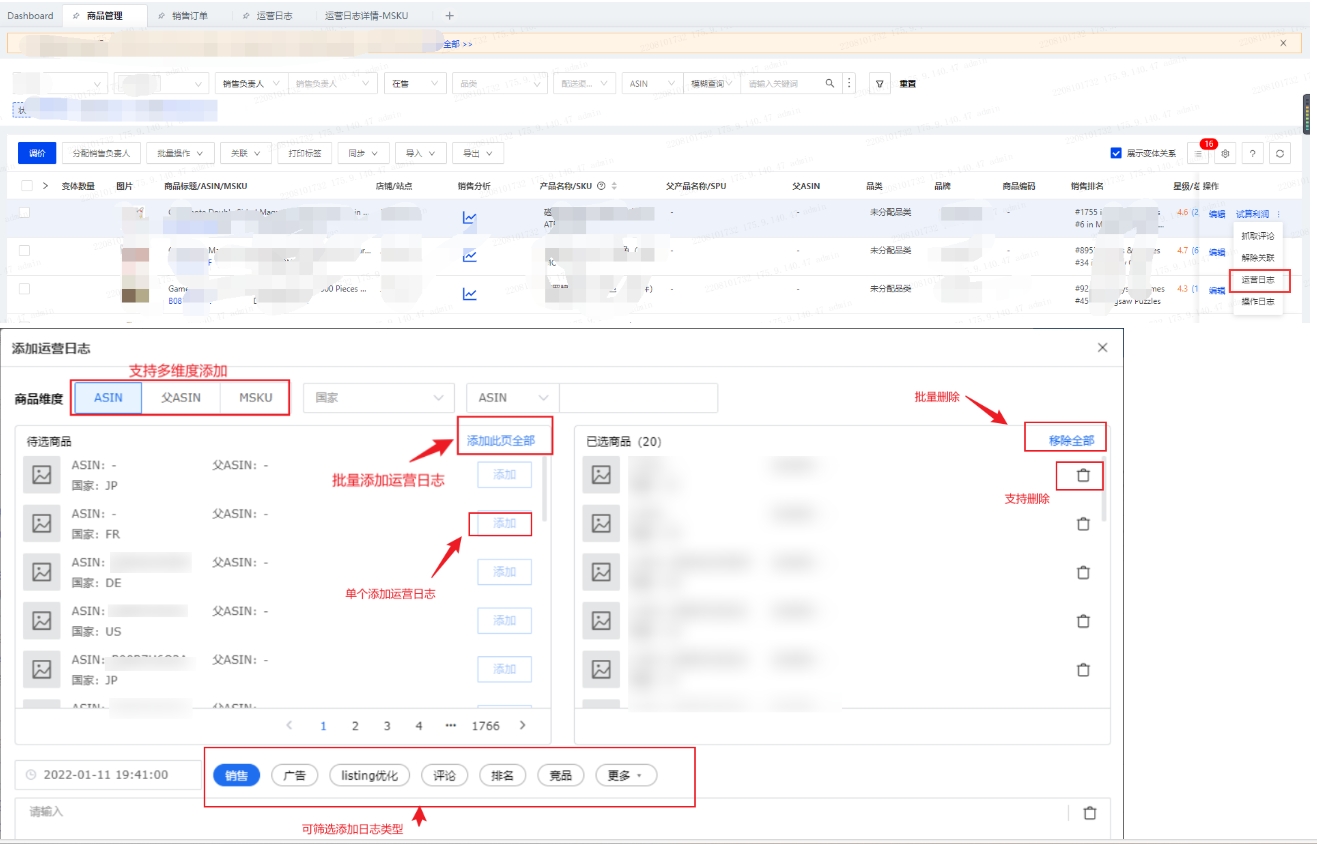Choose 操作日志 from the row action menu
This screenshot has width=1317, height=844.
pos(1258,301)
